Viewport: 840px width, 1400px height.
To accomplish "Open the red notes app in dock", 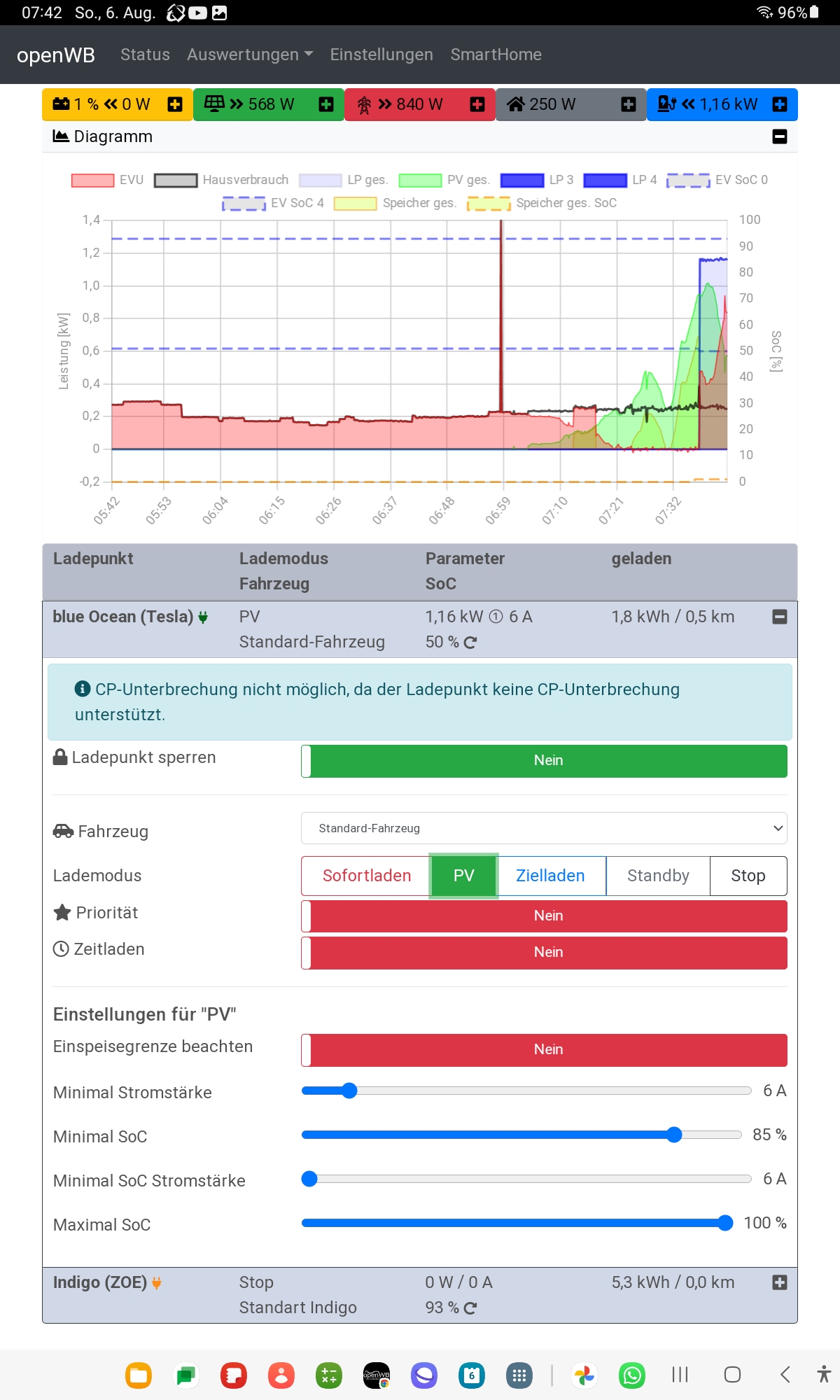I will pos(234,1375).
